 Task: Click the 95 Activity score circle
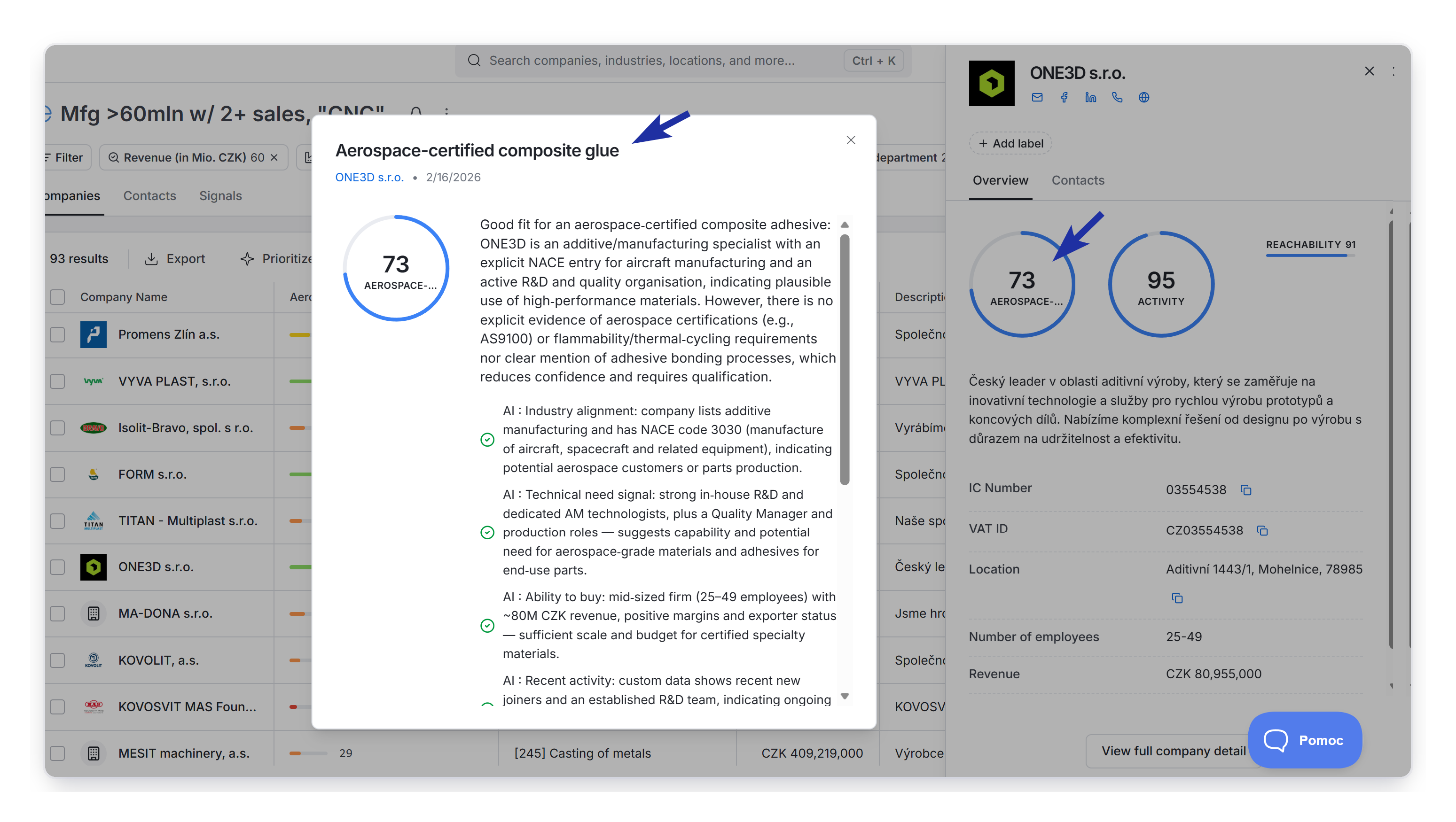click(x=1161, y=284)
